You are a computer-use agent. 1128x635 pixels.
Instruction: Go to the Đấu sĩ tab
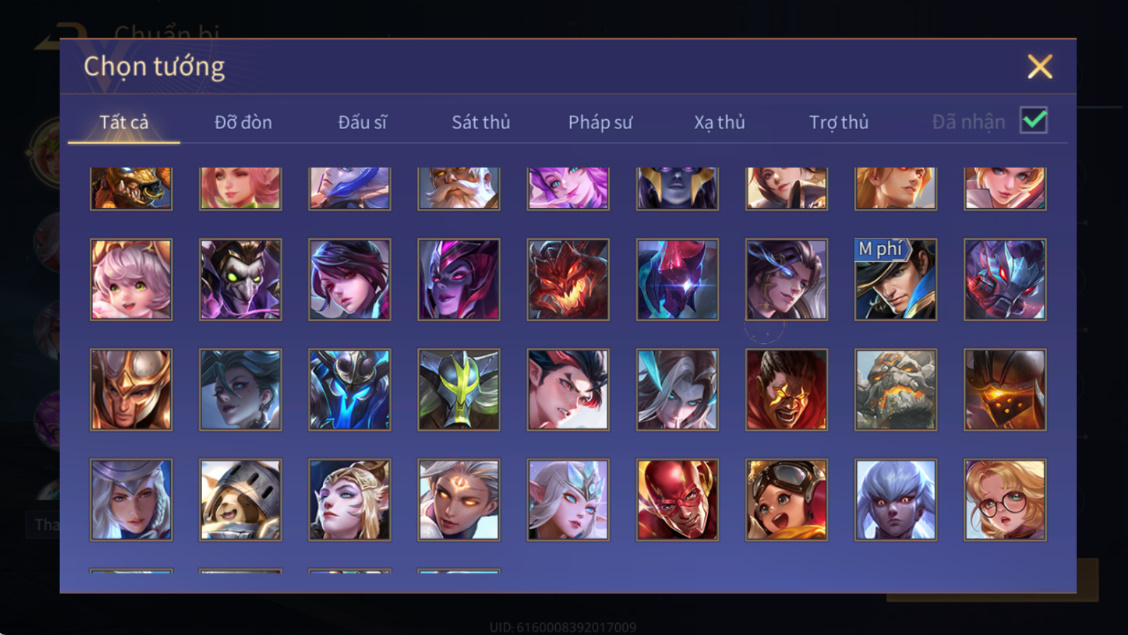tap(362, 122)
